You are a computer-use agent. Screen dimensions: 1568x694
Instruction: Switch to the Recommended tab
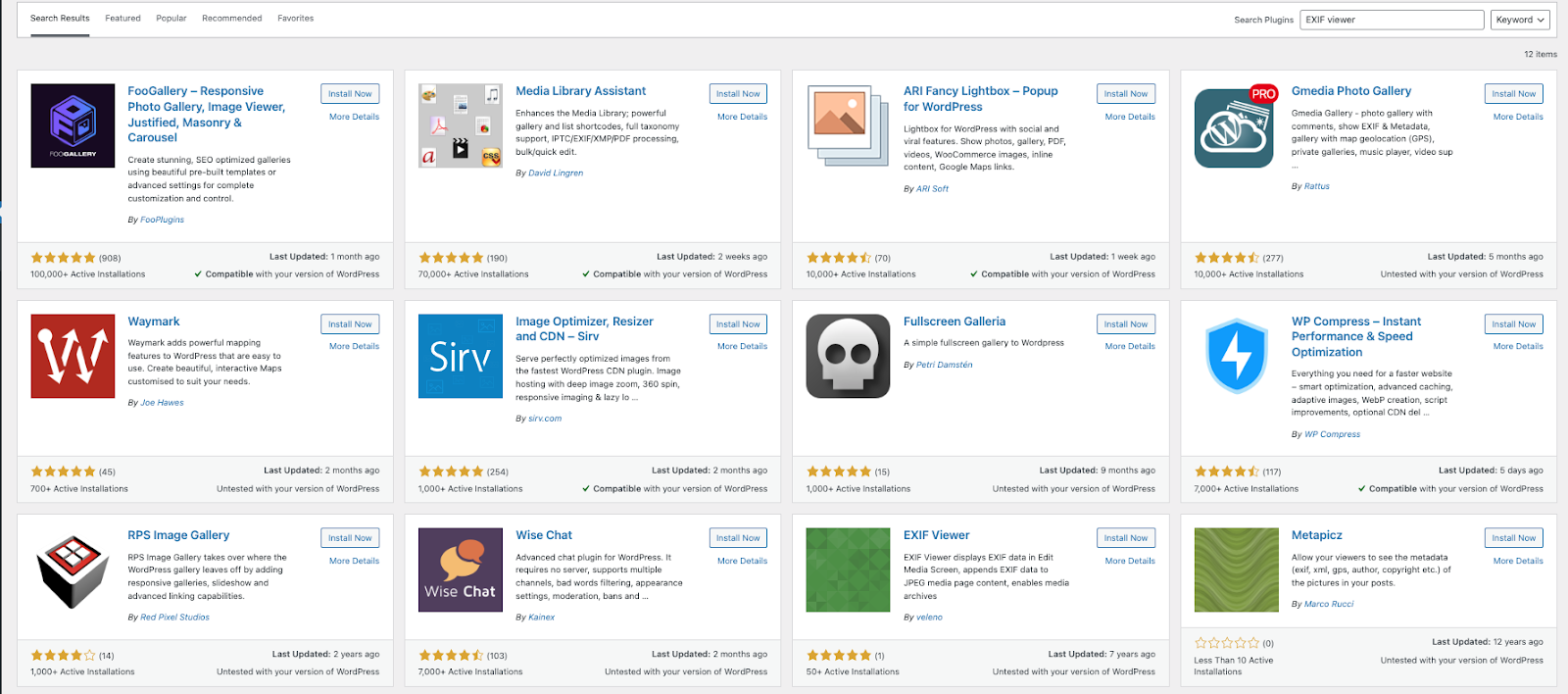tap(231, 18)
